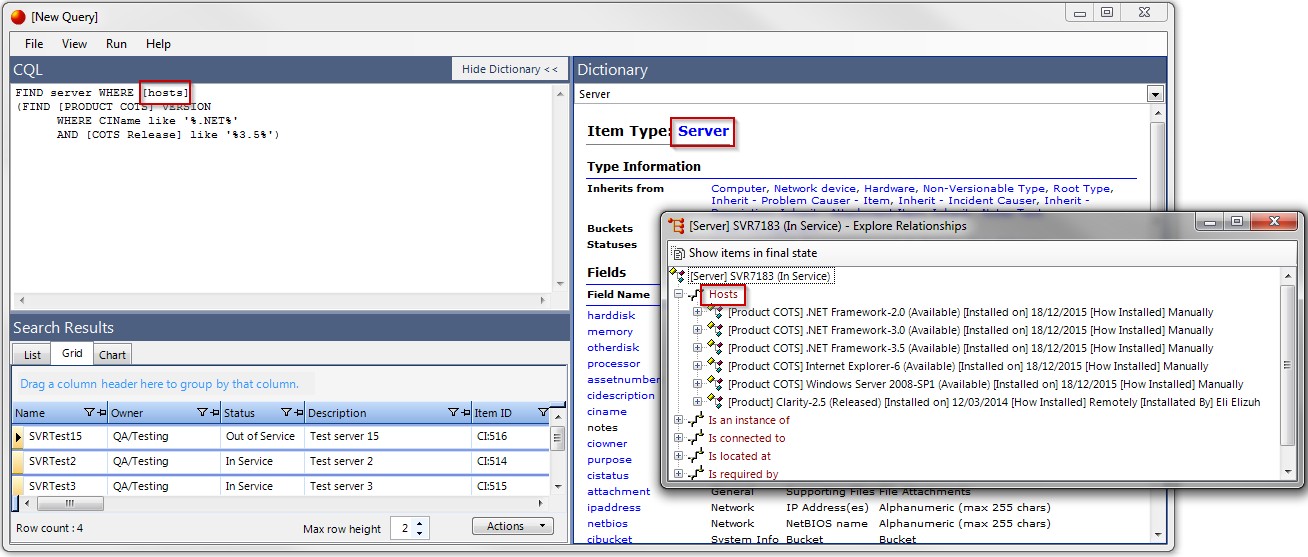Expand the .NET Framework-3.5 tree item
This screenshot has height=557, width=1308.
[698, 348]
